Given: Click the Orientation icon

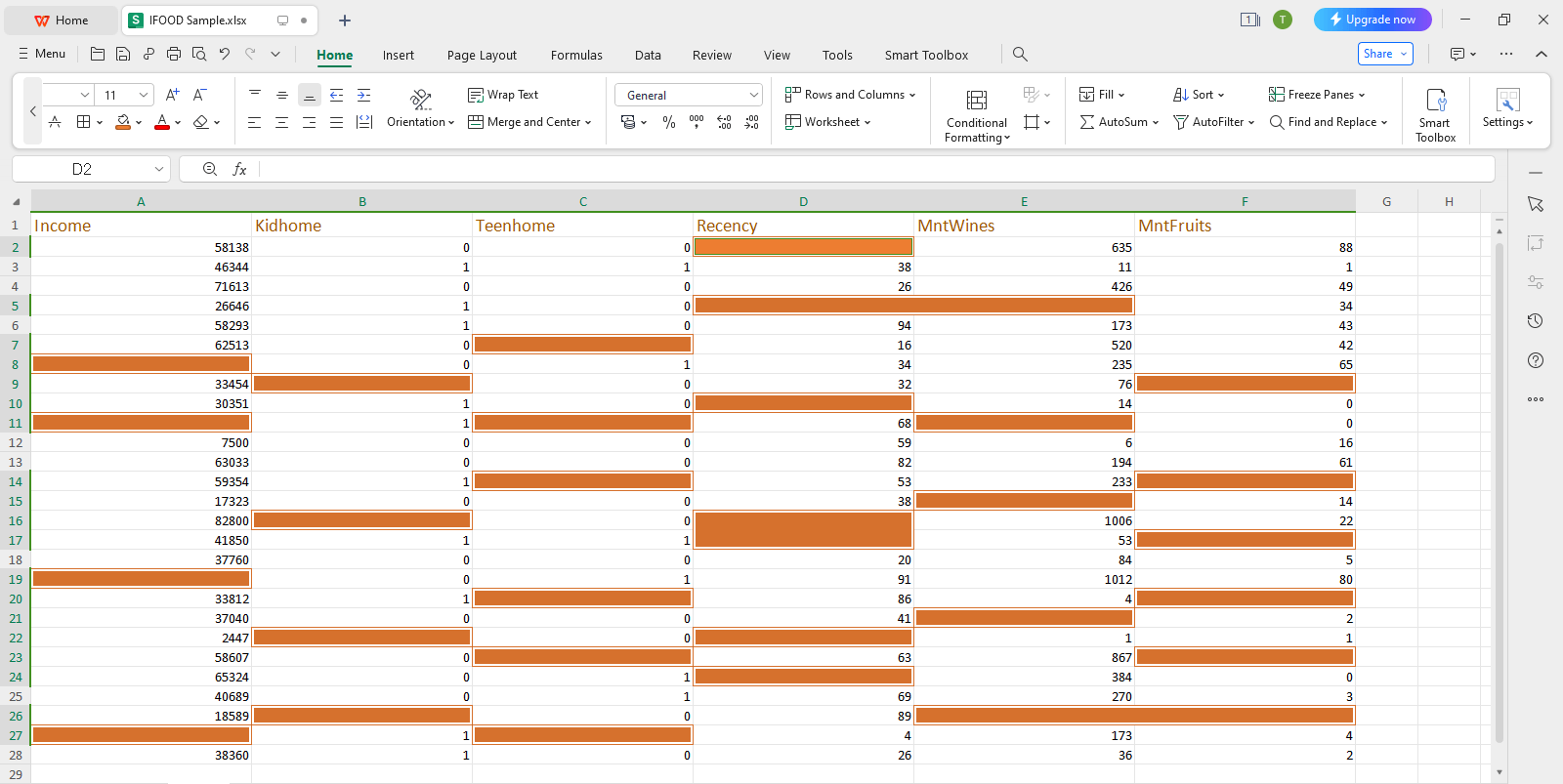Looking at the screenshot, I should pyautogui.click(x=420, y=100).
